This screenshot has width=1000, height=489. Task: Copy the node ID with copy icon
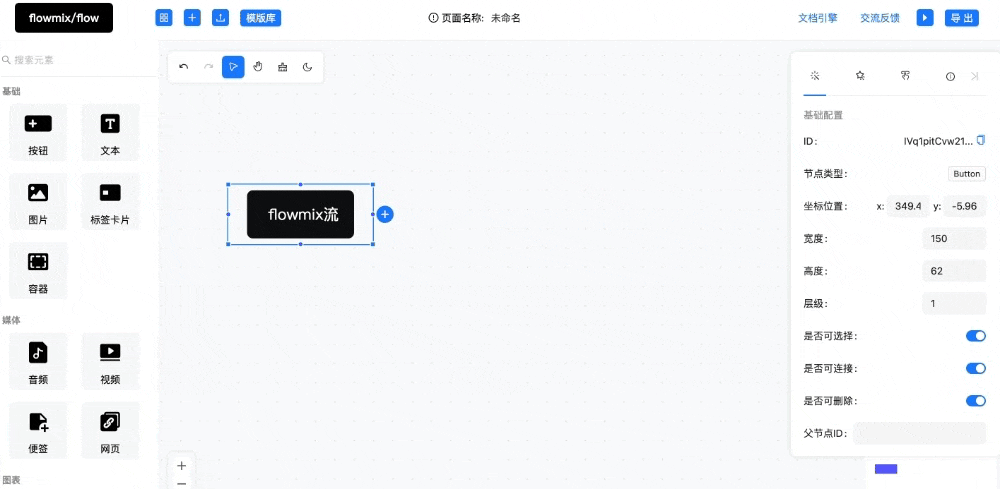click(x=982, y=140)
